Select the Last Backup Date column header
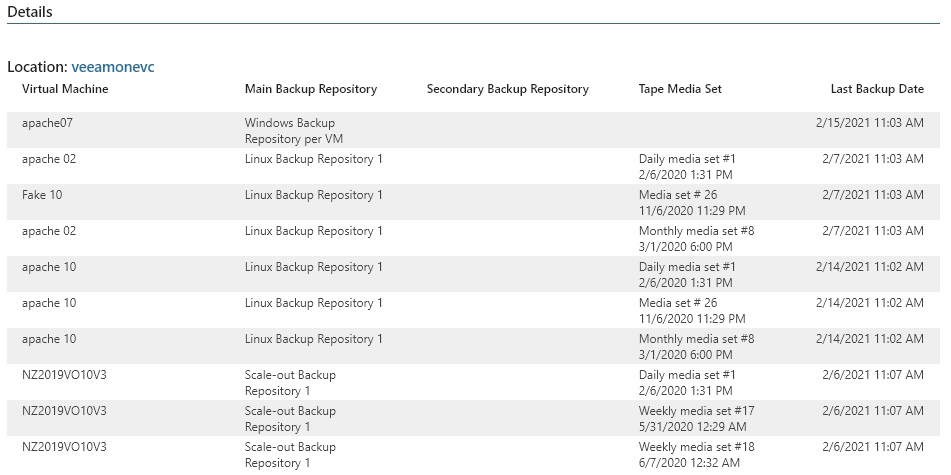Image resolution: width=951 pixels, height=475 pixels. coord(876,89)
